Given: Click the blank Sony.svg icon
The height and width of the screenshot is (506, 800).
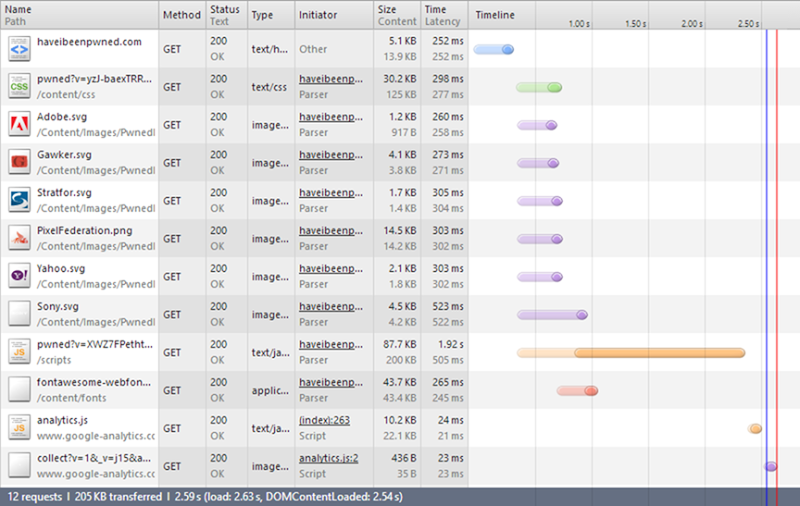Looking at the screenshot, I should pos(19,314).
